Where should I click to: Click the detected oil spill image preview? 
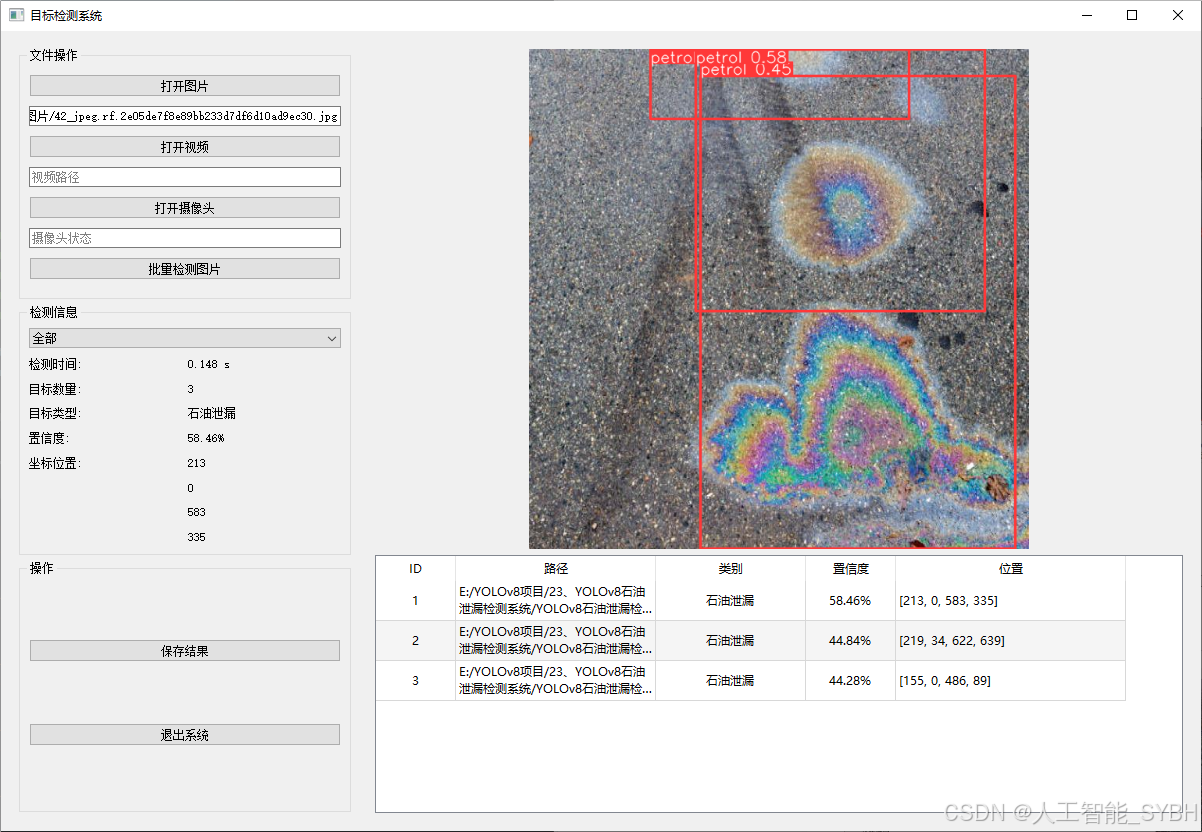pyautogui.click(x=779, y=299)
